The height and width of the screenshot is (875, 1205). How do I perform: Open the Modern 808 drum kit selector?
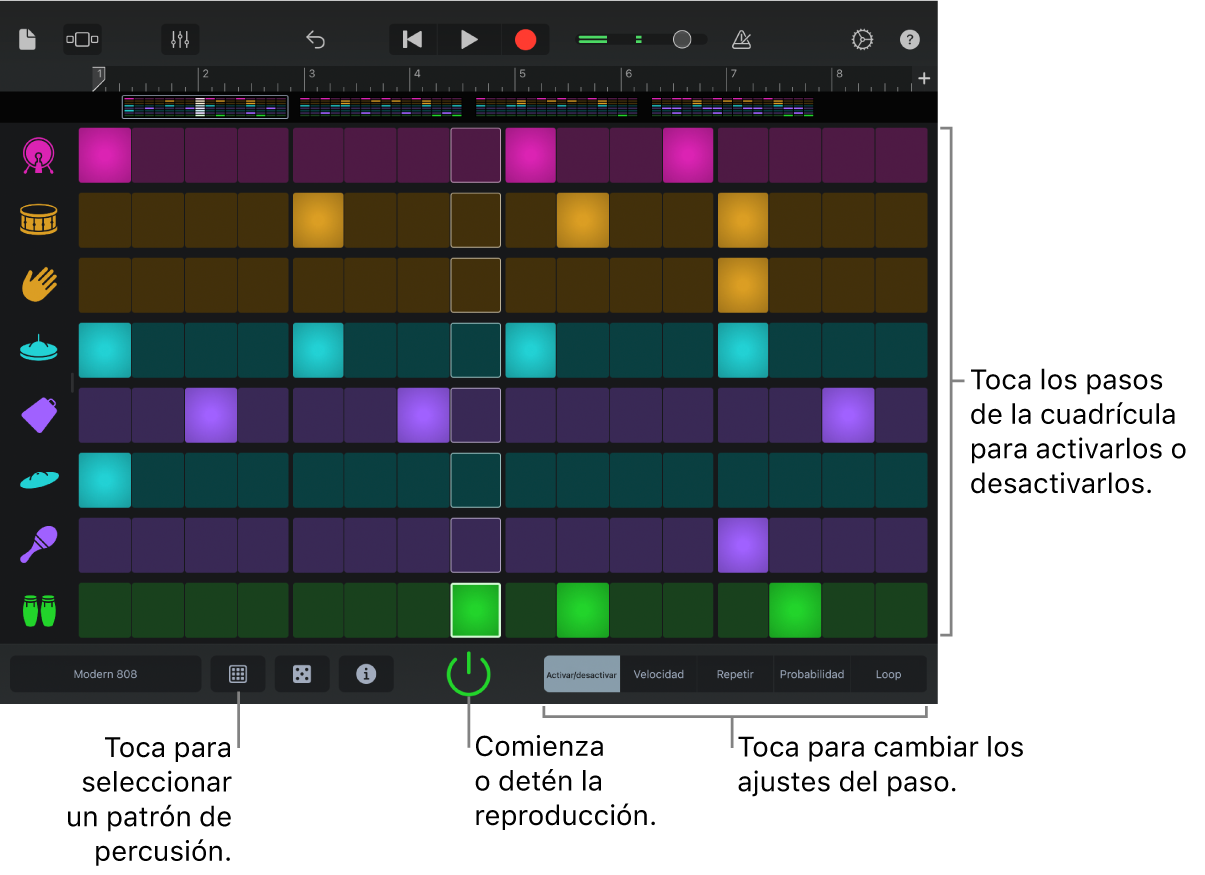click(106, 674)
